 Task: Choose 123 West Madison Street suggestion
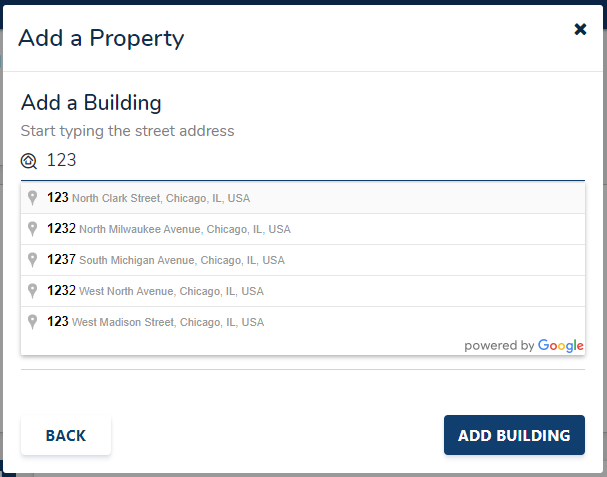click(157, 322)
